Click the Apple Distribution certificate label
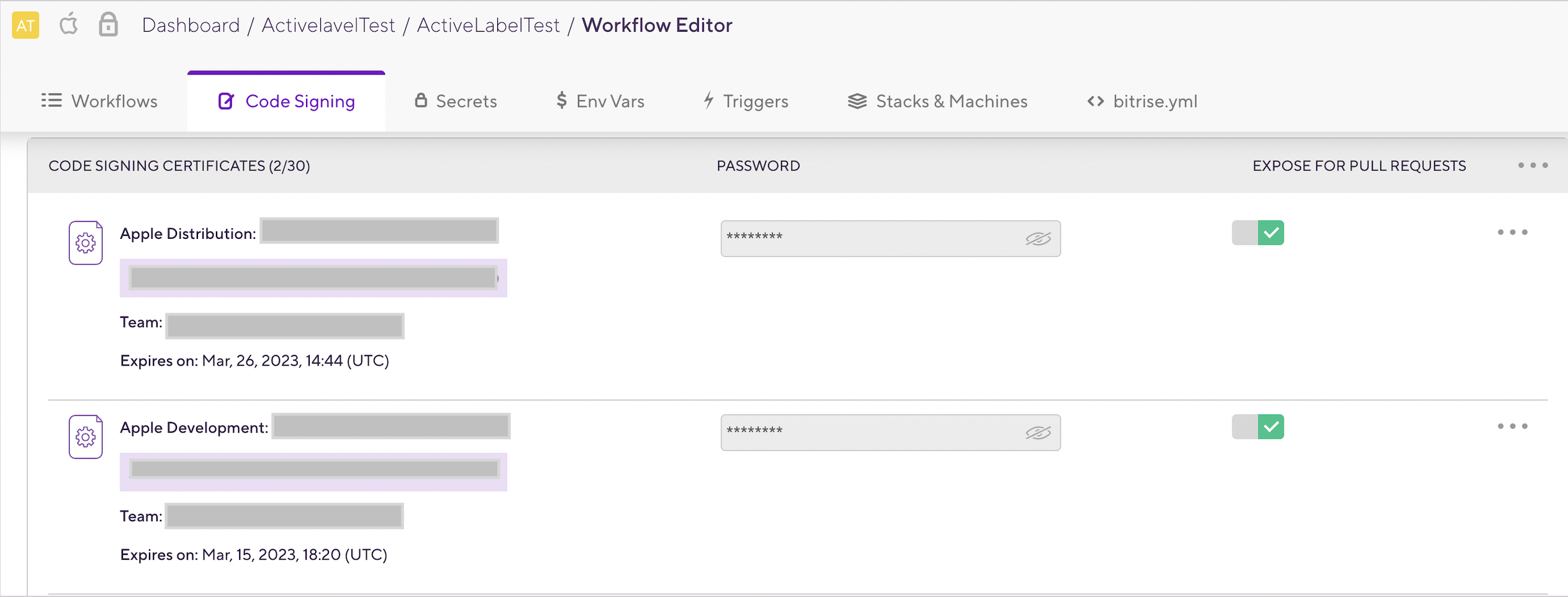The height and width of the screenshot is (597, 1568). click(187, 234)
